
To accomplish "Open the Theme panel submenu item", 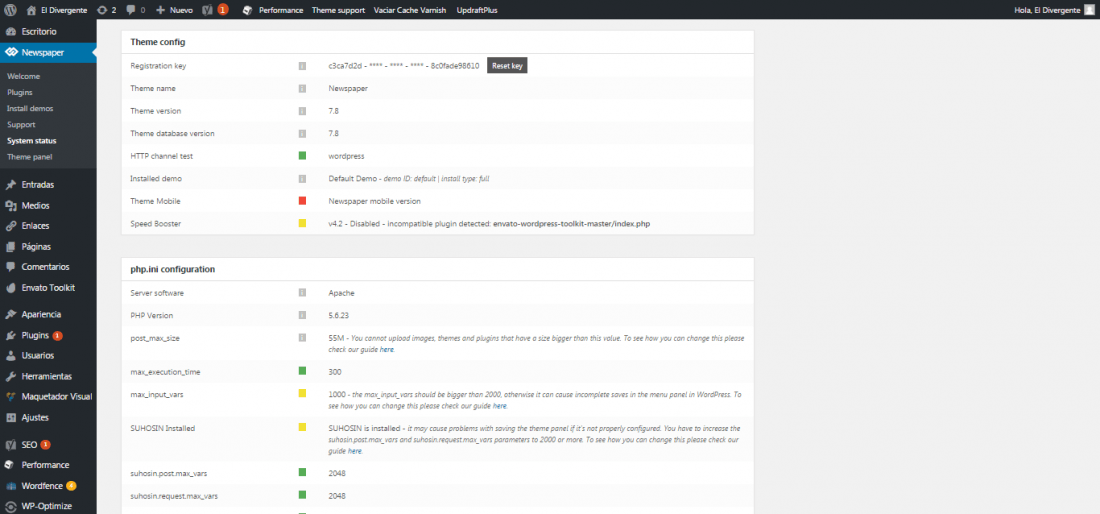I will point(29,157).
